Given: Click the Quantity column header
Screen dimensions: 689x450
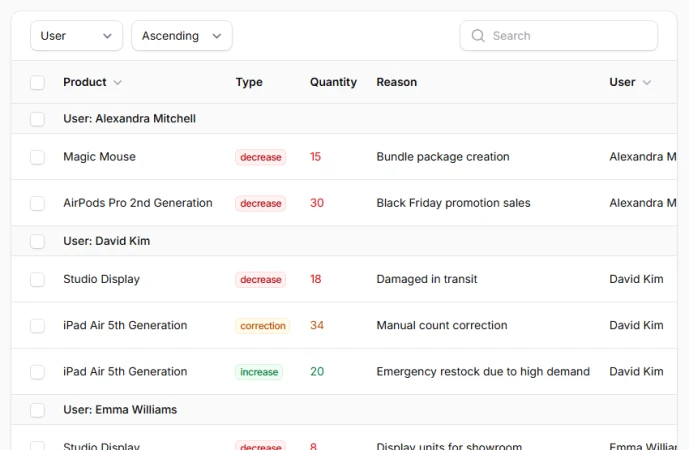Looking at the screenshot, I should click(333, 82).
